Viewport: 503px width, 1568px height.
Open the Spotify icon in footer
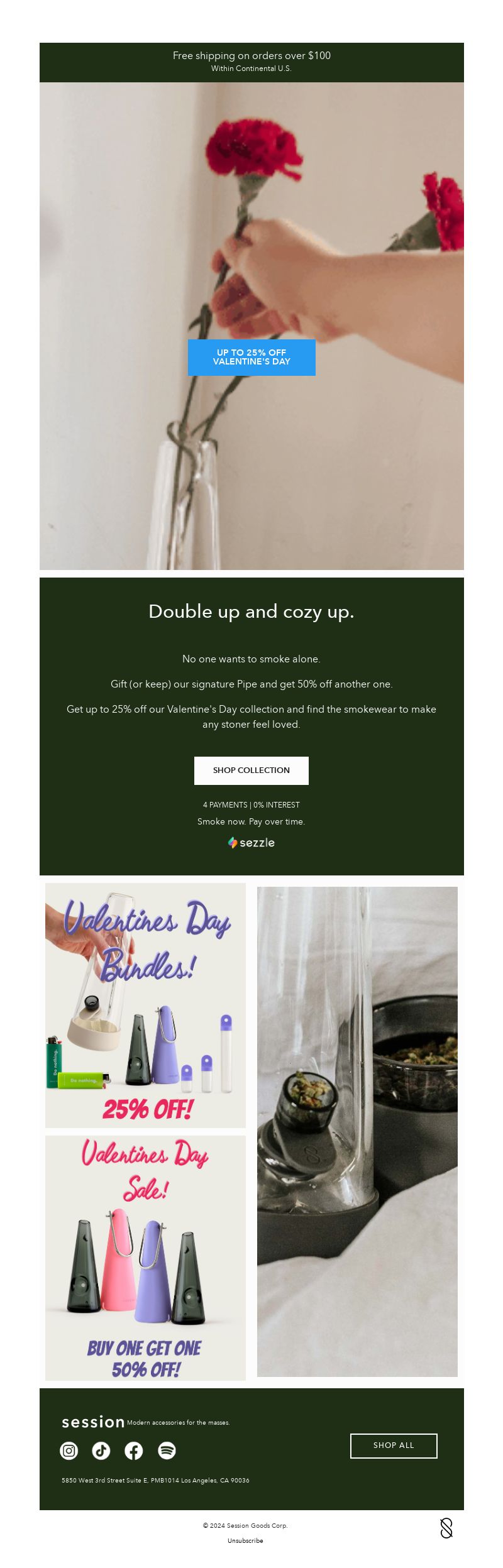pyautogui.click(x=167, y=1450)
